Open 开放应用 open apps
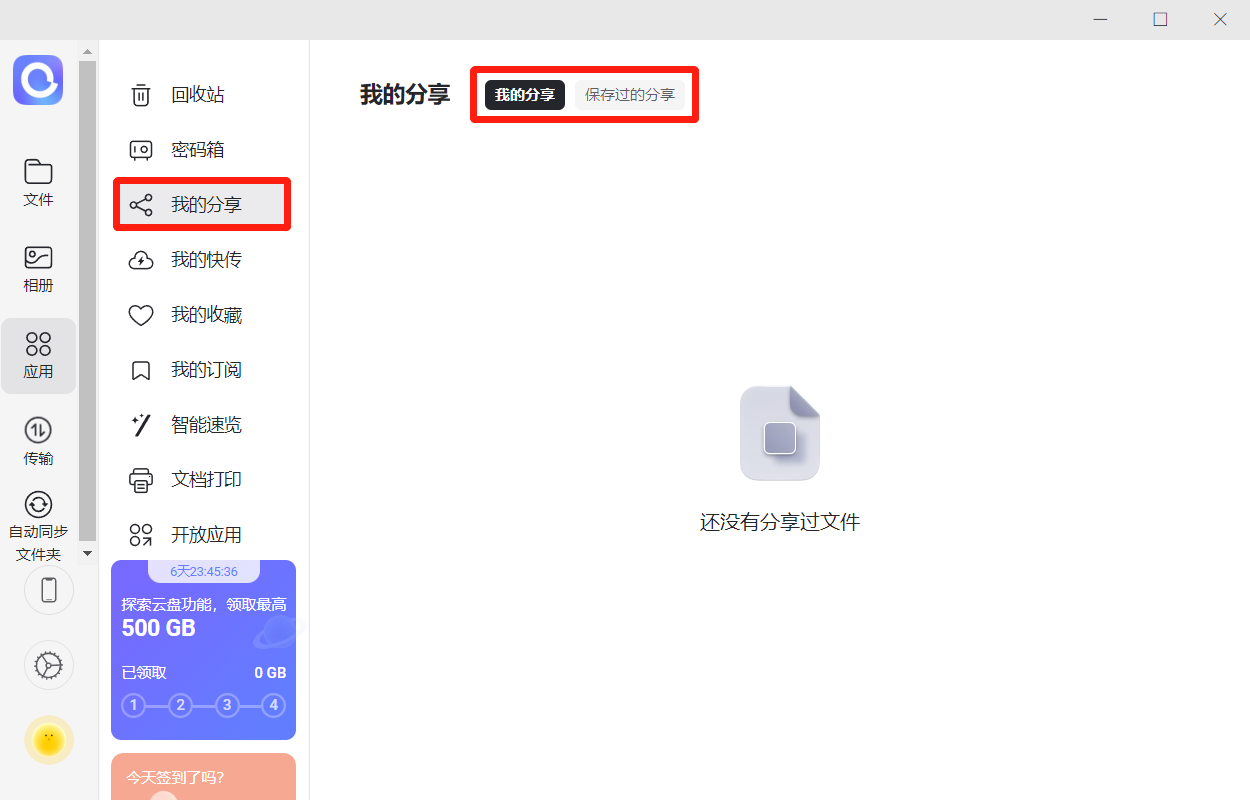 [x=202, y=535]
